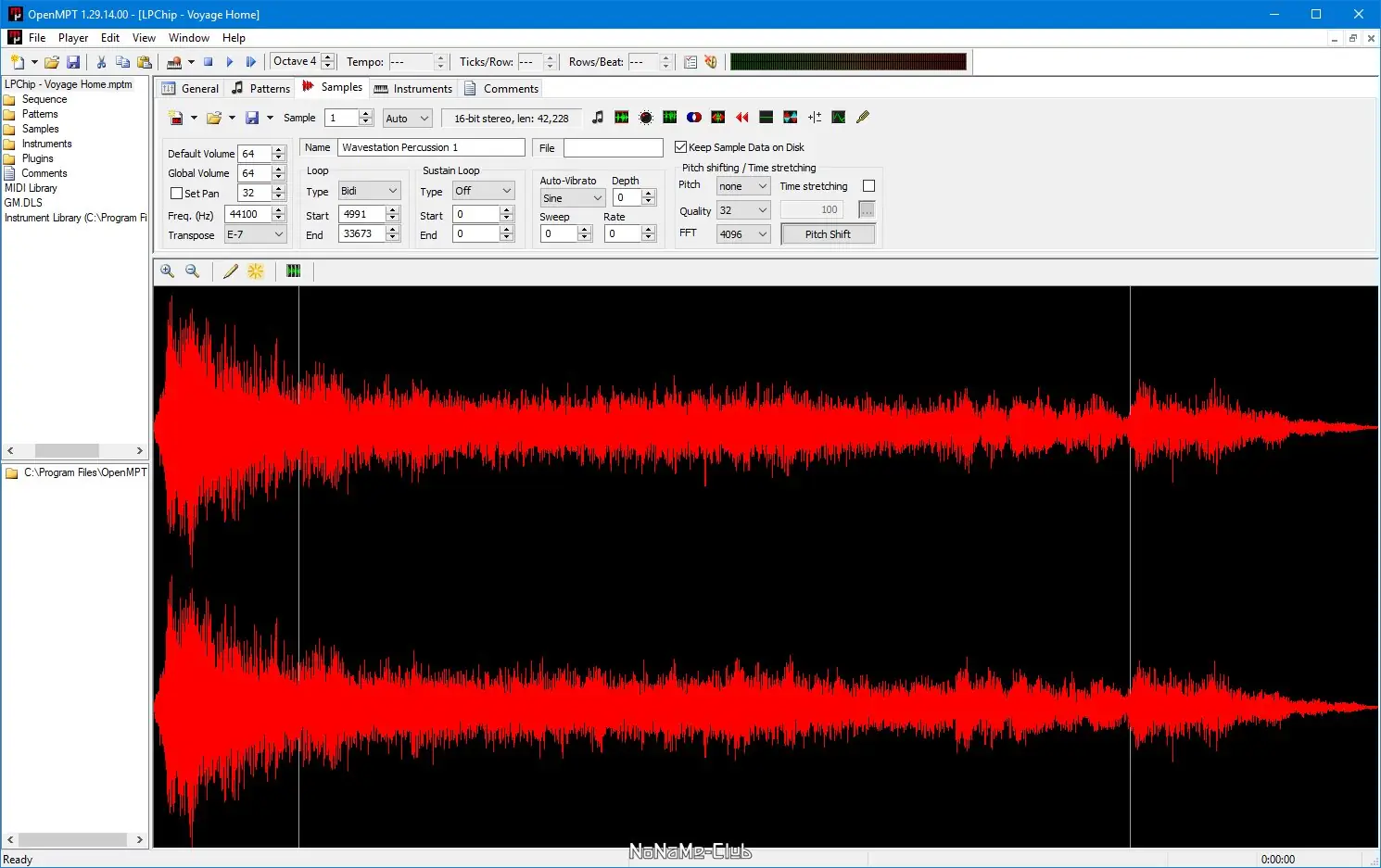Image resolution: width=1381 pixels, height=868 pixels.
Task: Pick an Auto-Vibrato waveform from Sine dropdown
Action: tap(573, 198)
